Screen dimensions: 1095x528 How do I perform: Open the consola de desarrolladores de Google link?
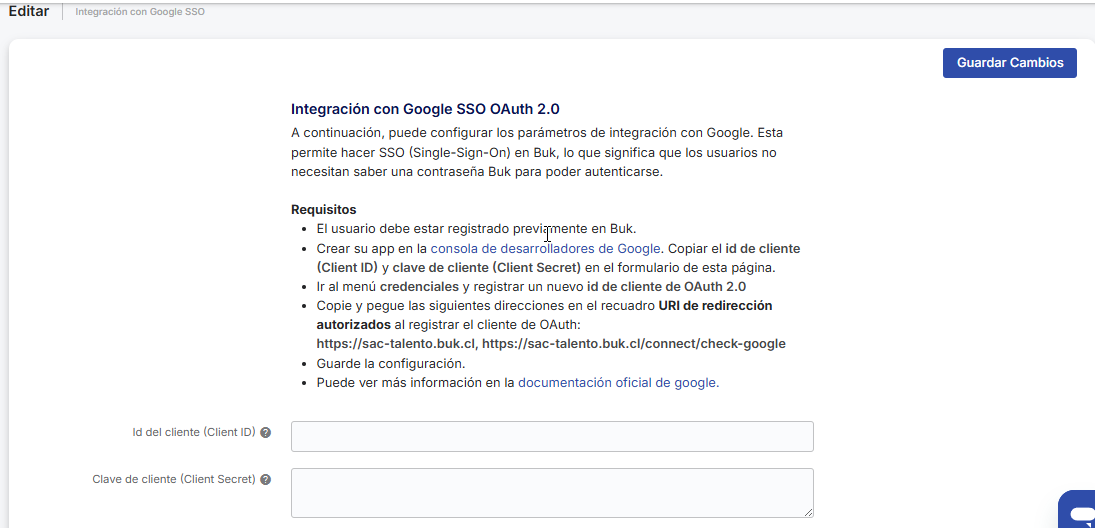545,249
